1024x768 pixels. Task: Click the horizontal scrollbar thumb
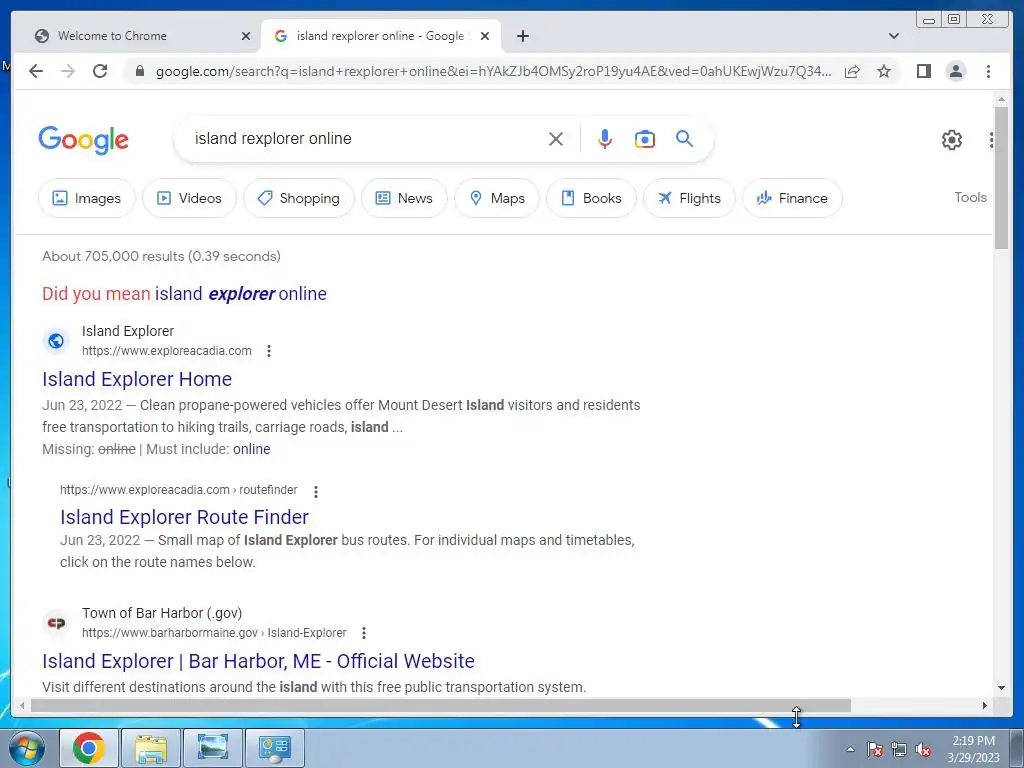point(441,705)
